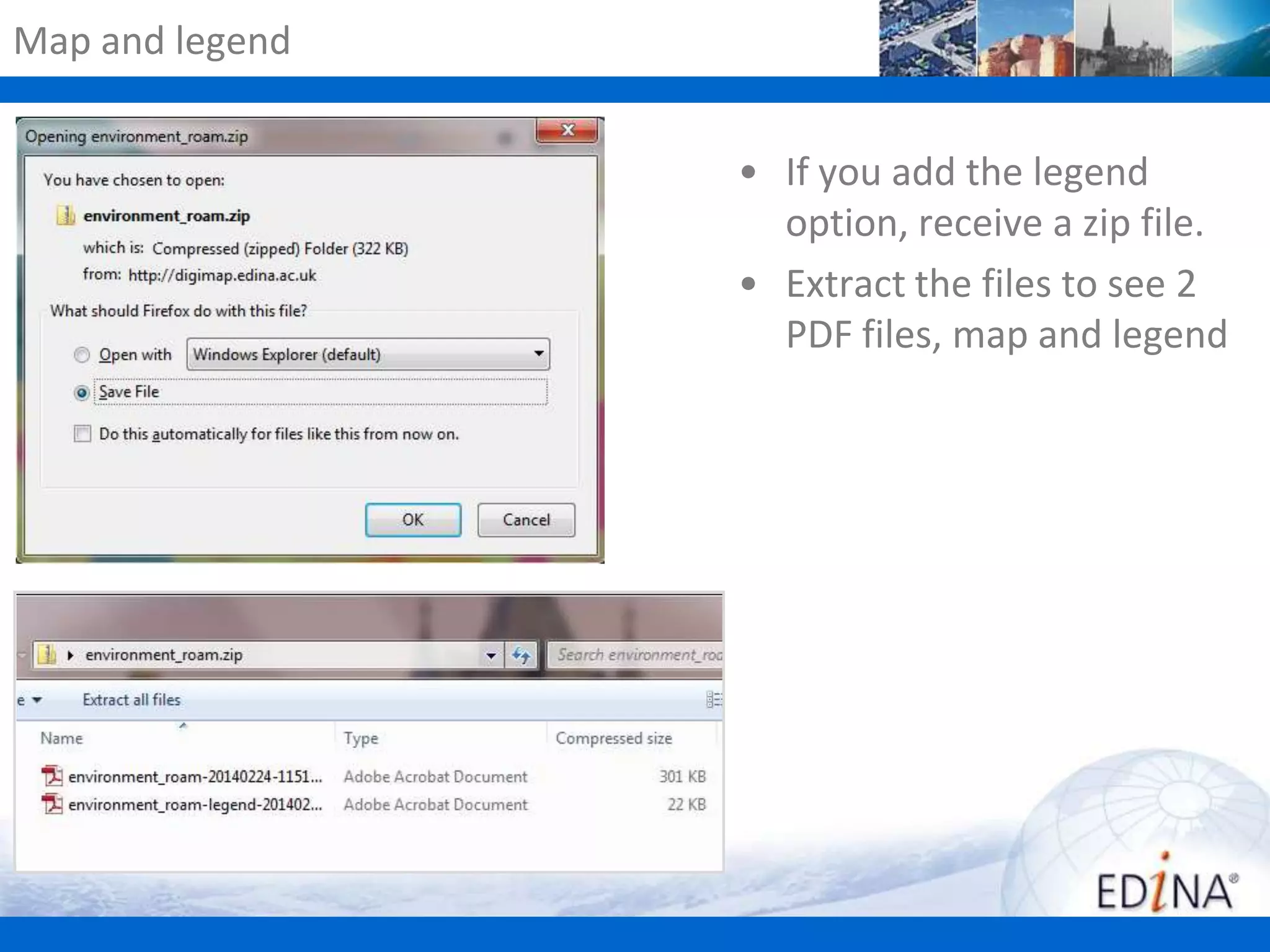Click the http://digimap.edina.ac.uk source text
Viewport: 1270px width, 952px height.
[x=222, y=275]
